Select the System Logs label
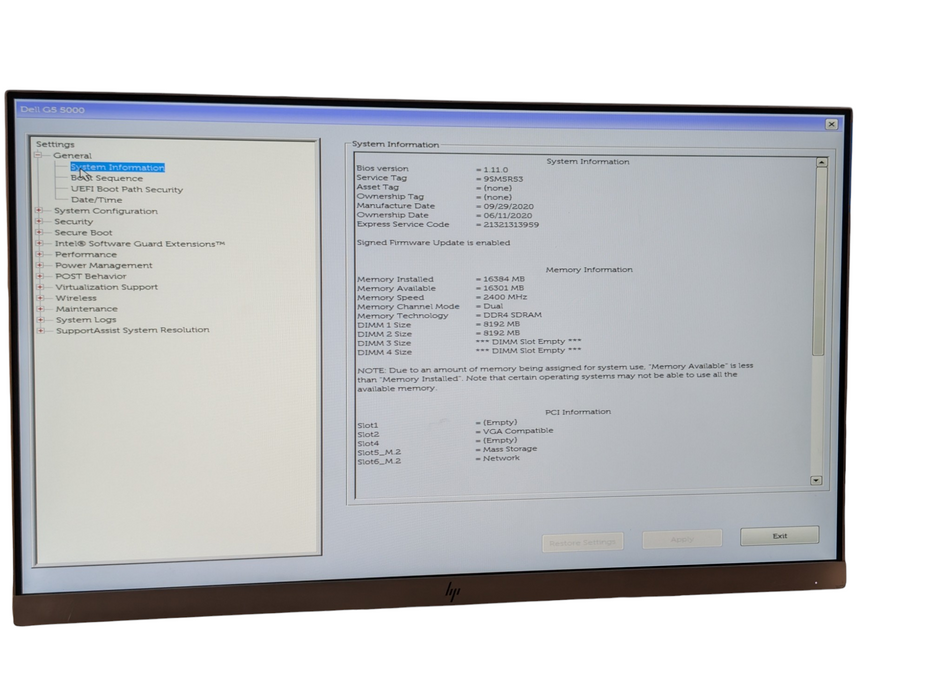The image size is (930, 700). point(86,319)
